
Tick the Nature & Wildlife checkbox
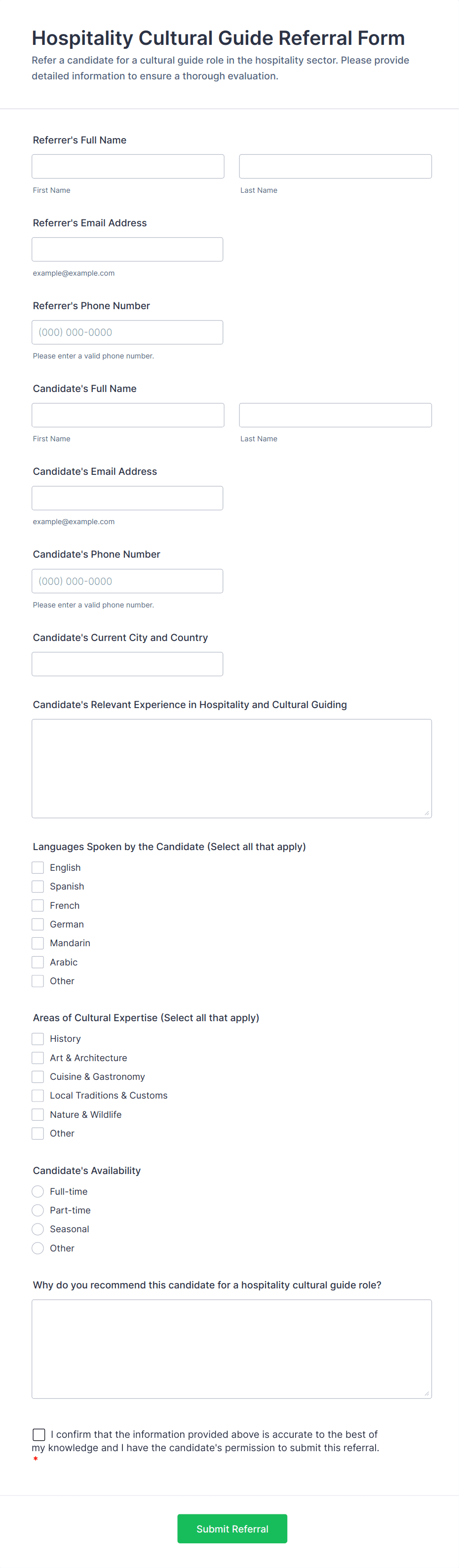(x=38, y=1114)
